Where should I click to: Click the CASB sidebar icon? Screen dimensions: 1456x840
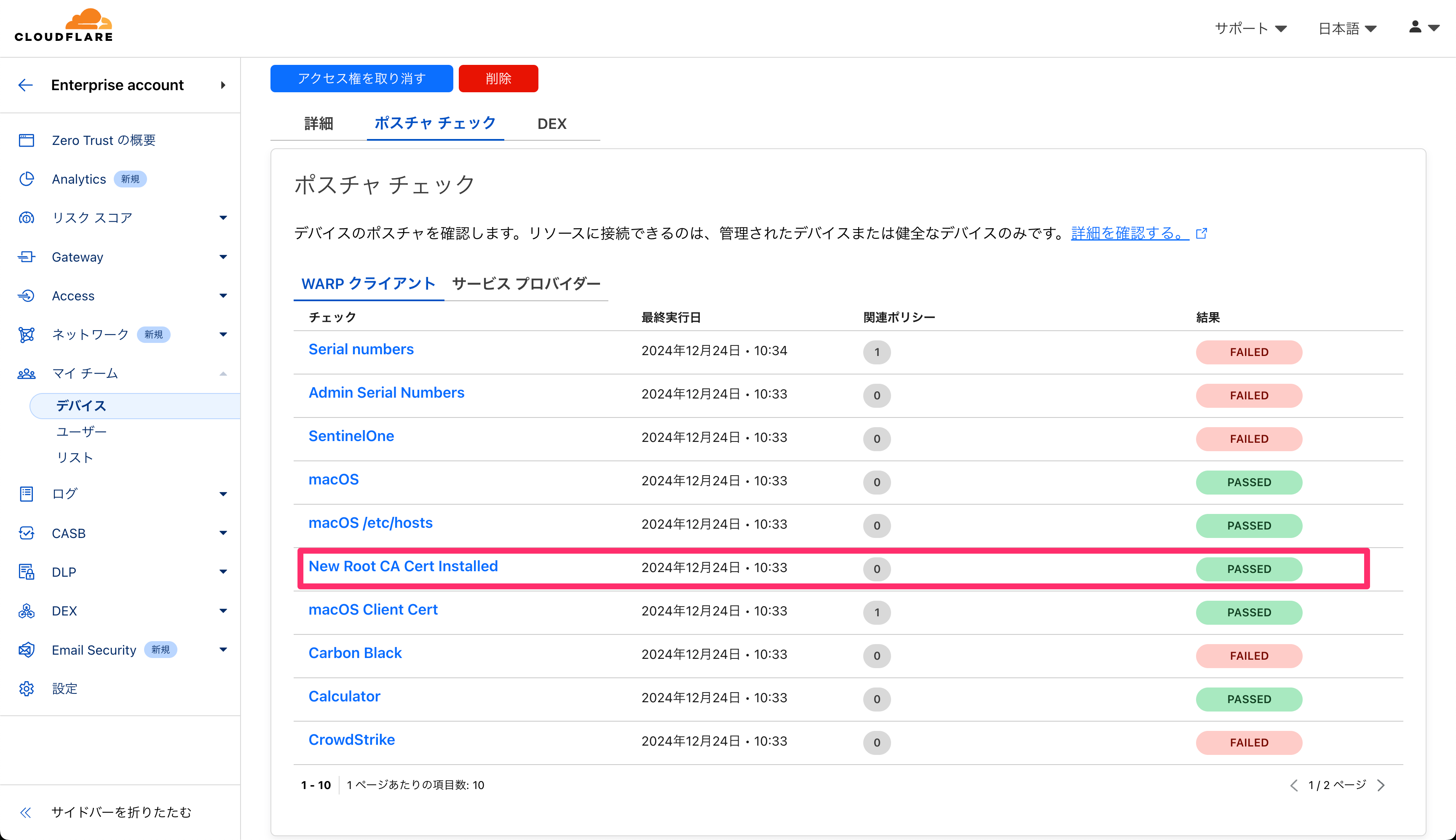point(27,533)
